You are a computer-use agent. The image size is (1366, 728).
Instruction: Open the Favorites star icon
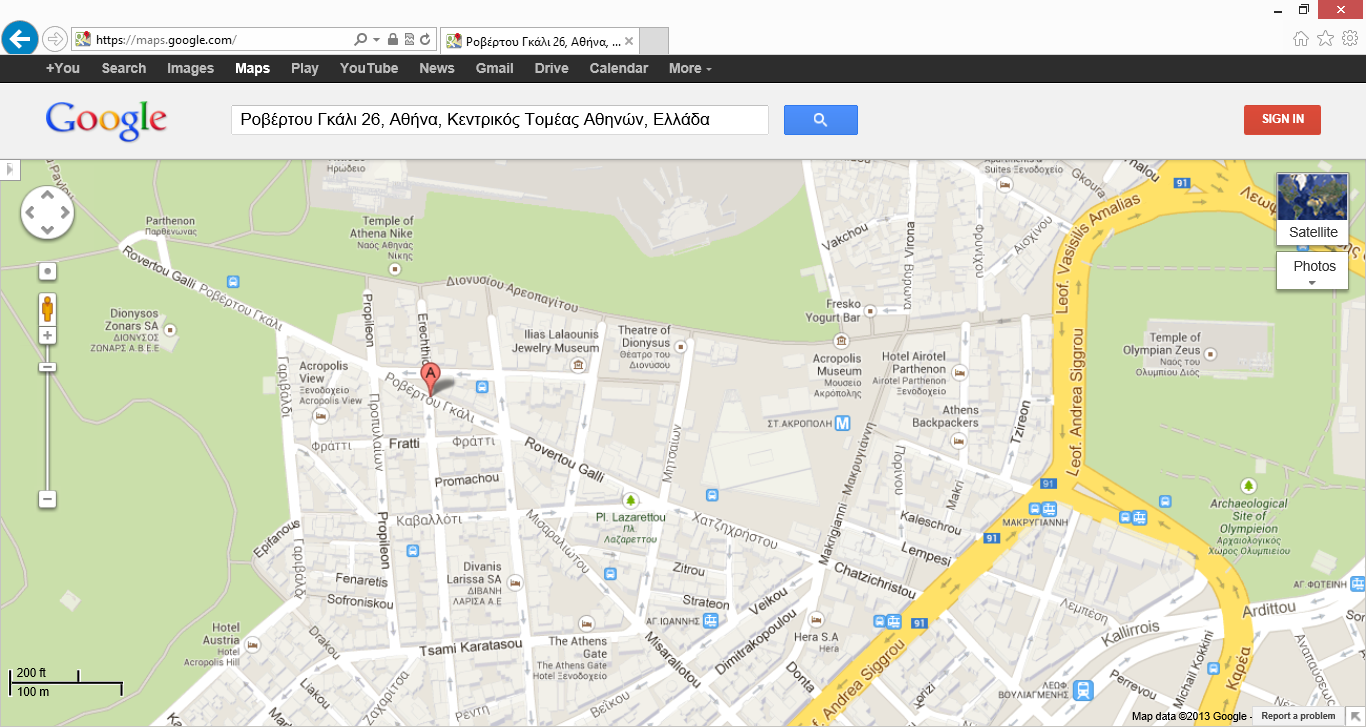pos(1326,39)
